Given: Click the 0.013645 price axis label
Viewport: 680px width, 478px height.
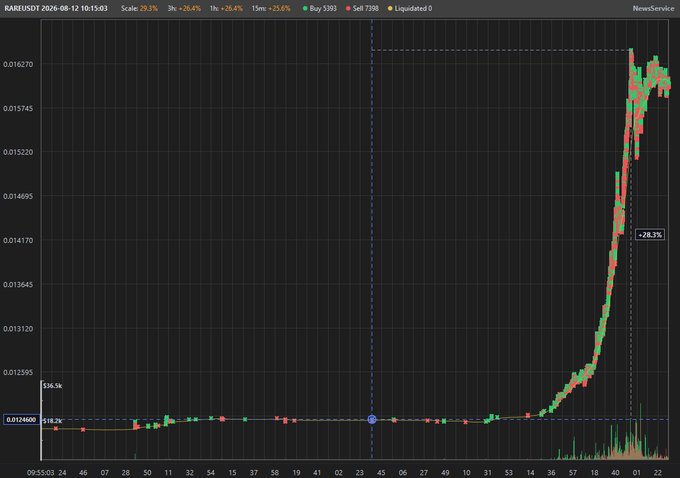Looking at the screenshot, I should point(18,285).
